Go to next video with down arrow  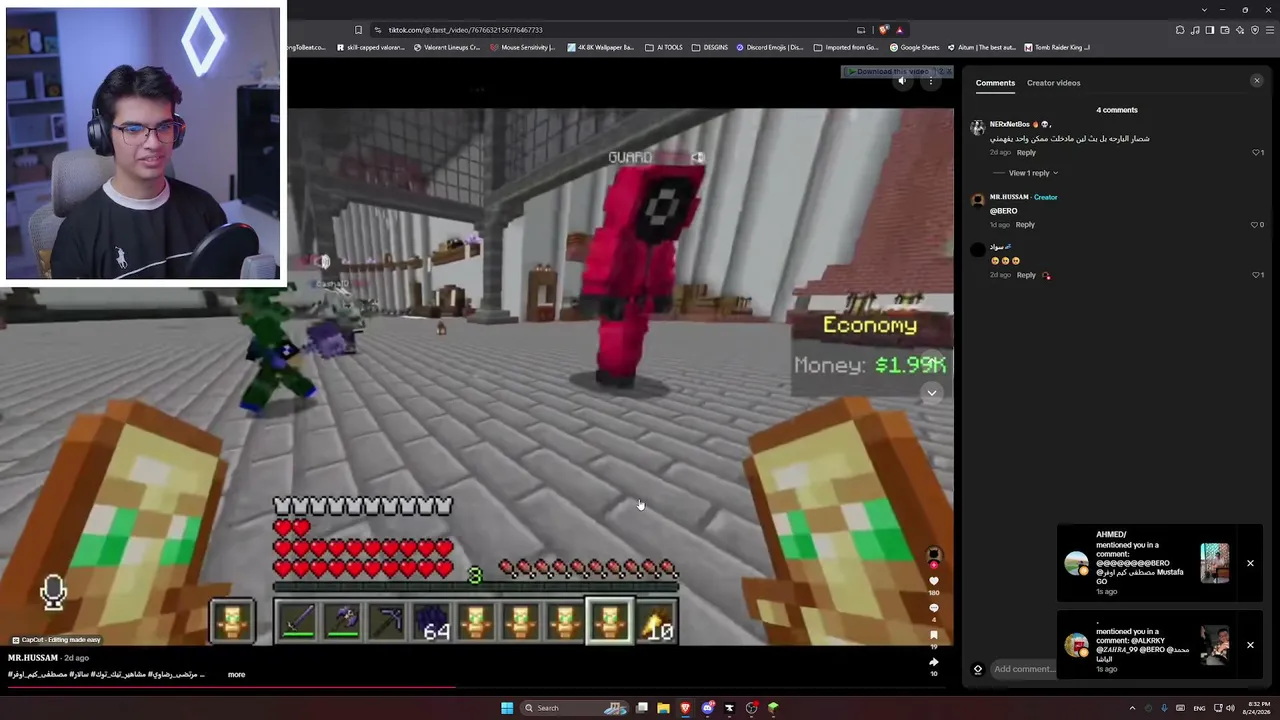[x=932, y=393]
